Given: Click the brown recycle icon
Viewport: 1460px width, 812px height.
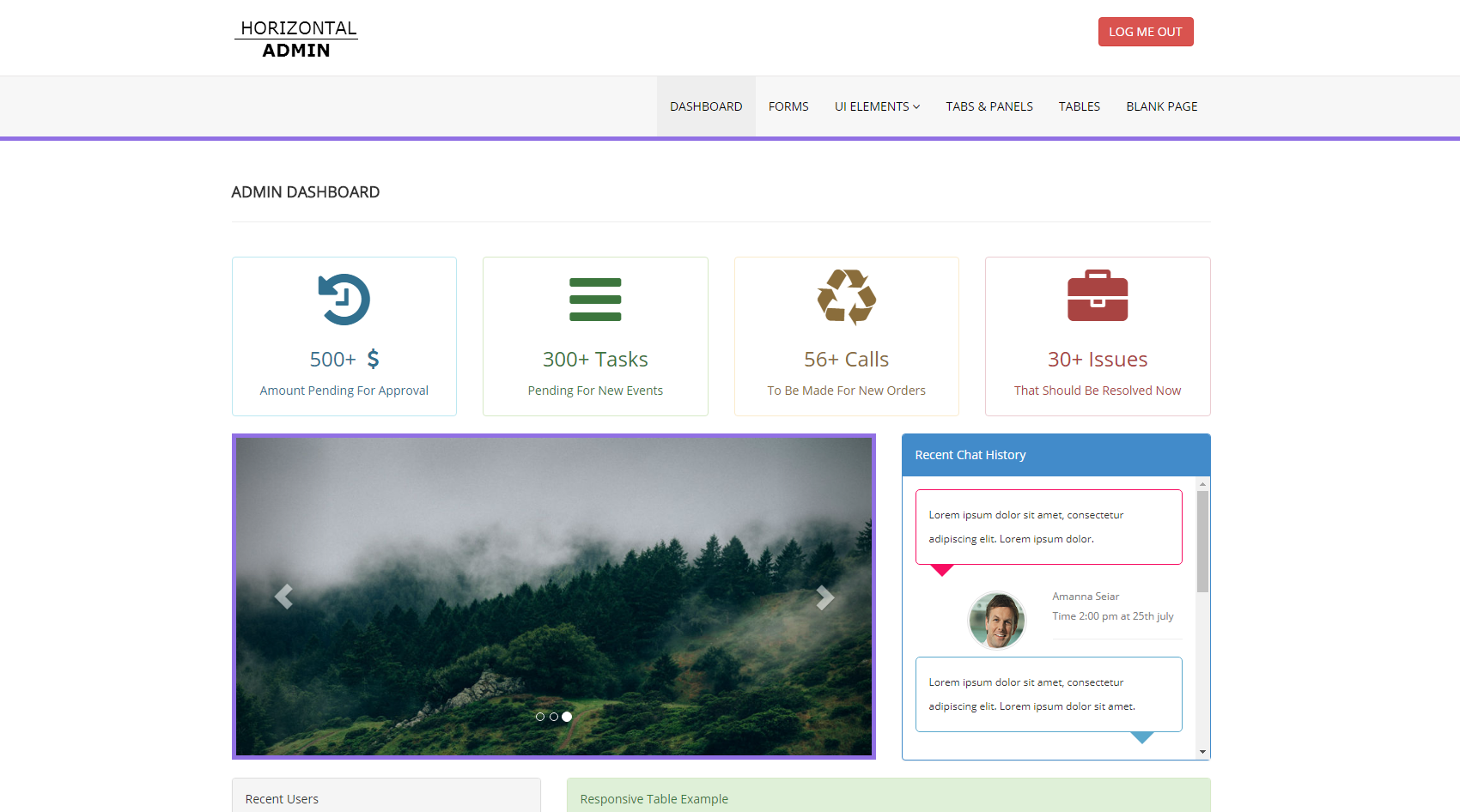Looking at the screenshot, I should pyautogui.click(x=846, y=298).
